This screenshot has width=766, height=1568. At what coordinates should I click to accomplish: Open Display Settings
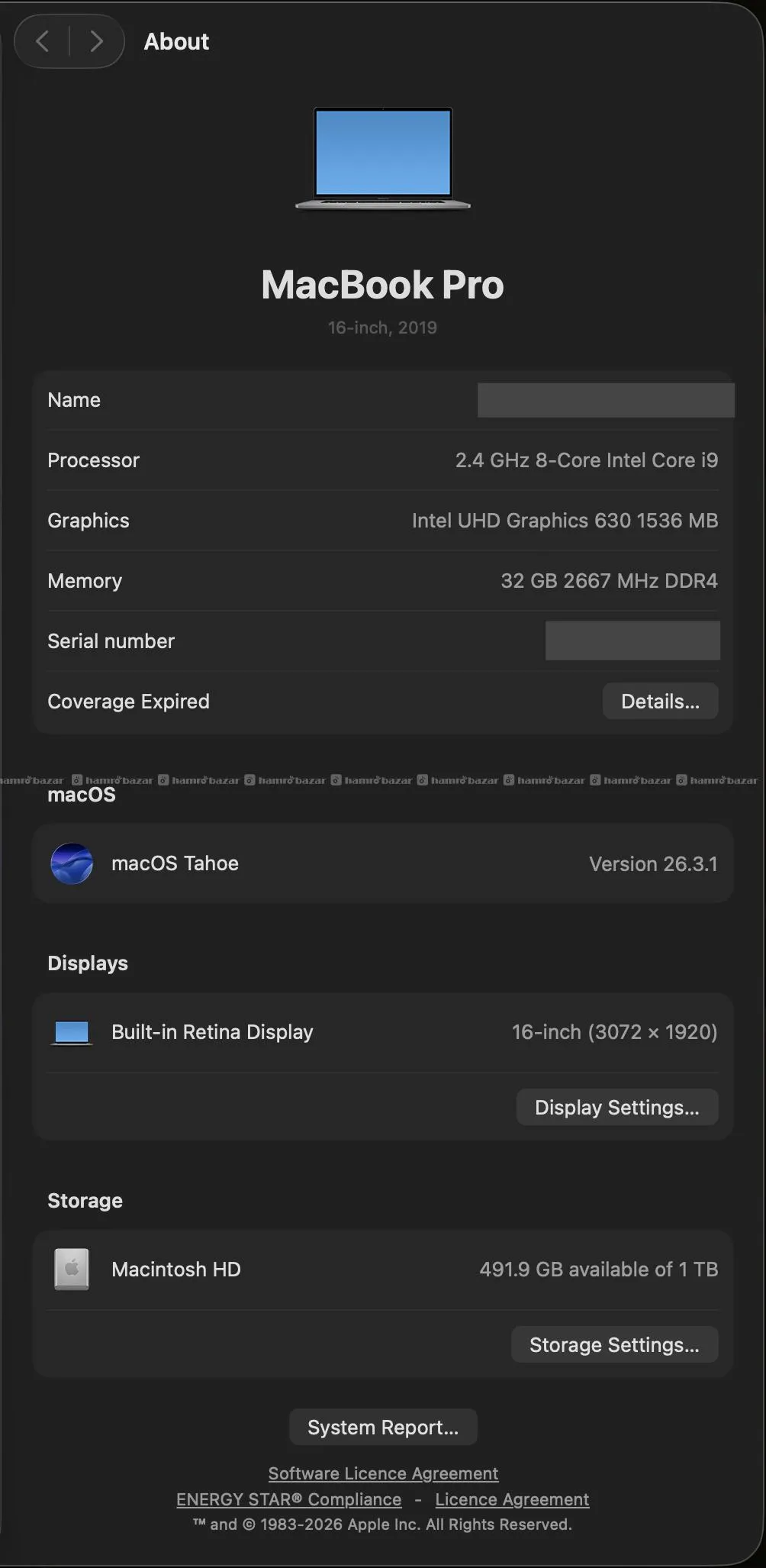tap(616, 1108)
